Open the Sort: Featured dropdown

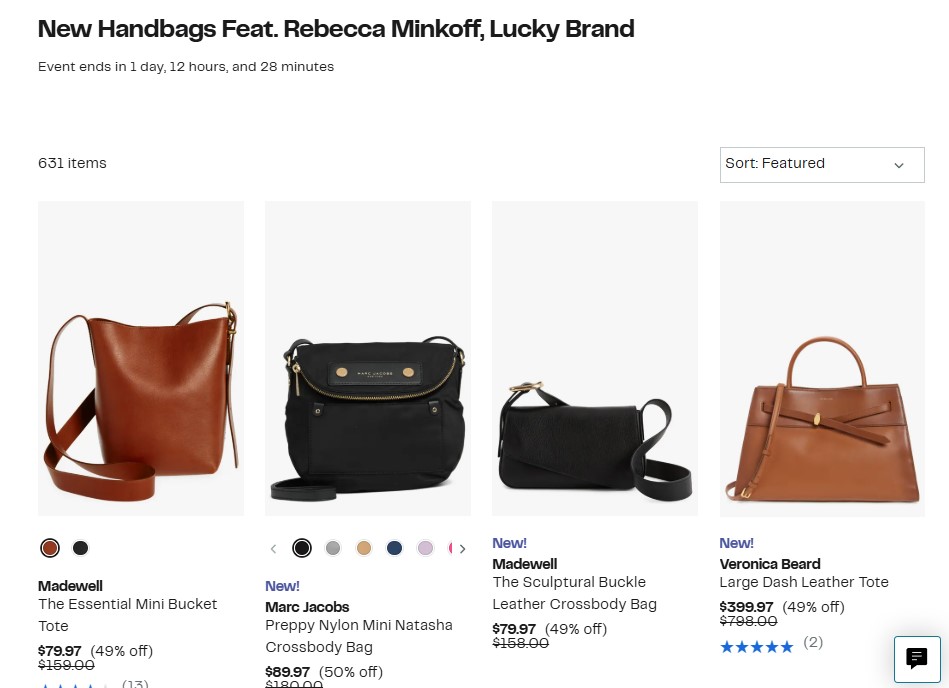[x=822, y=165]
